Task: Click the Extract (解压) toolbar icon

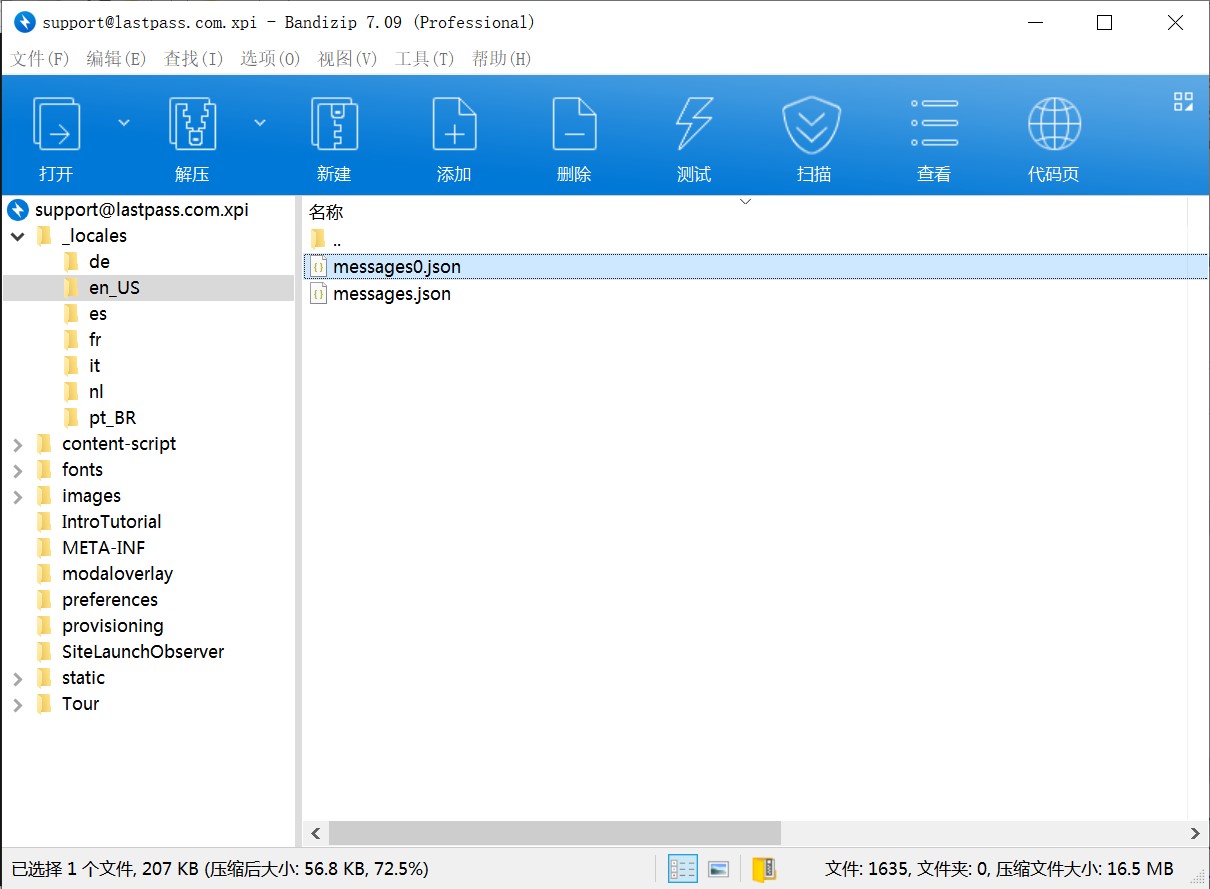Action: (193, 123)
